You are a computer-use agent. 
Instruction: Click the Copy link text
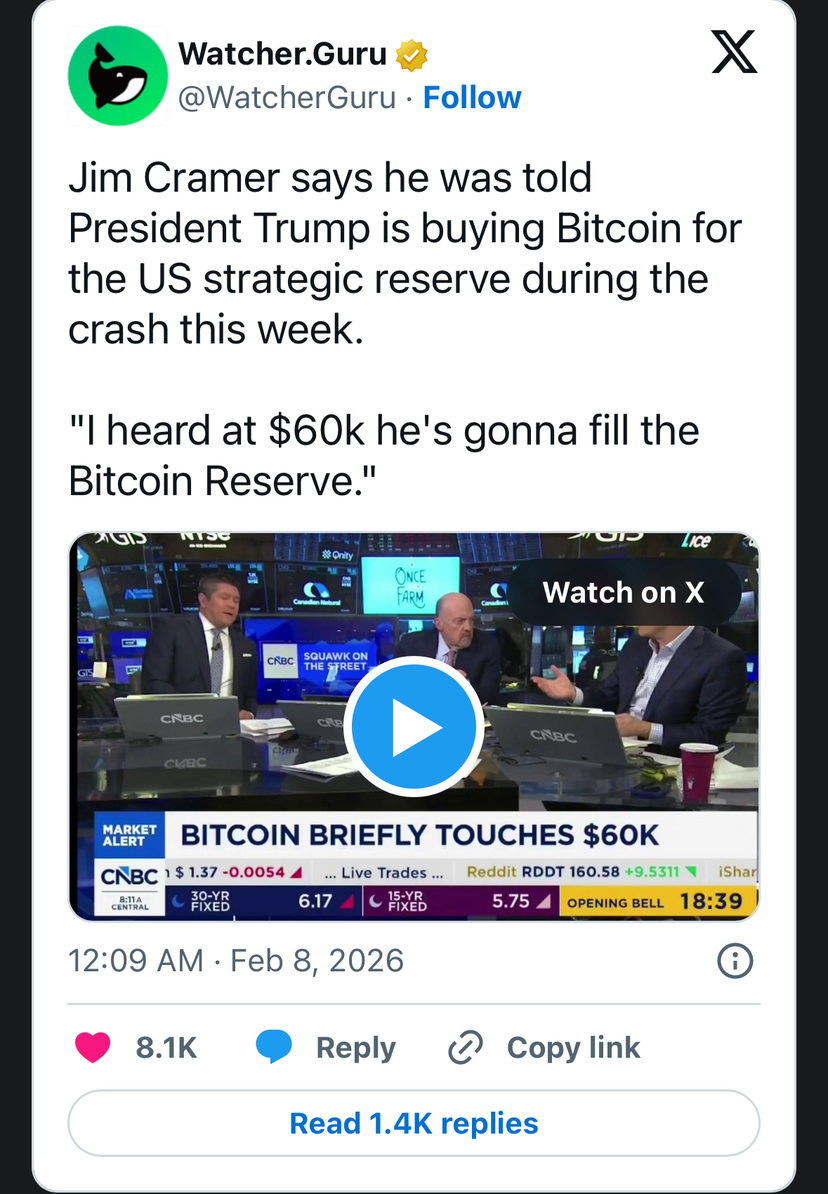tap(573, 1047)
